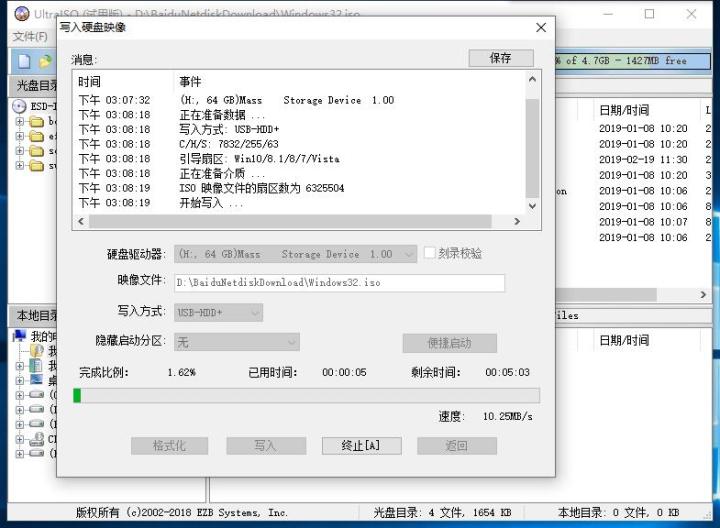Click the date entry 2019-01-08 10:07
The height and width of the screenshot is (528, 720).
pyautogui.click(x=643, y=222)
